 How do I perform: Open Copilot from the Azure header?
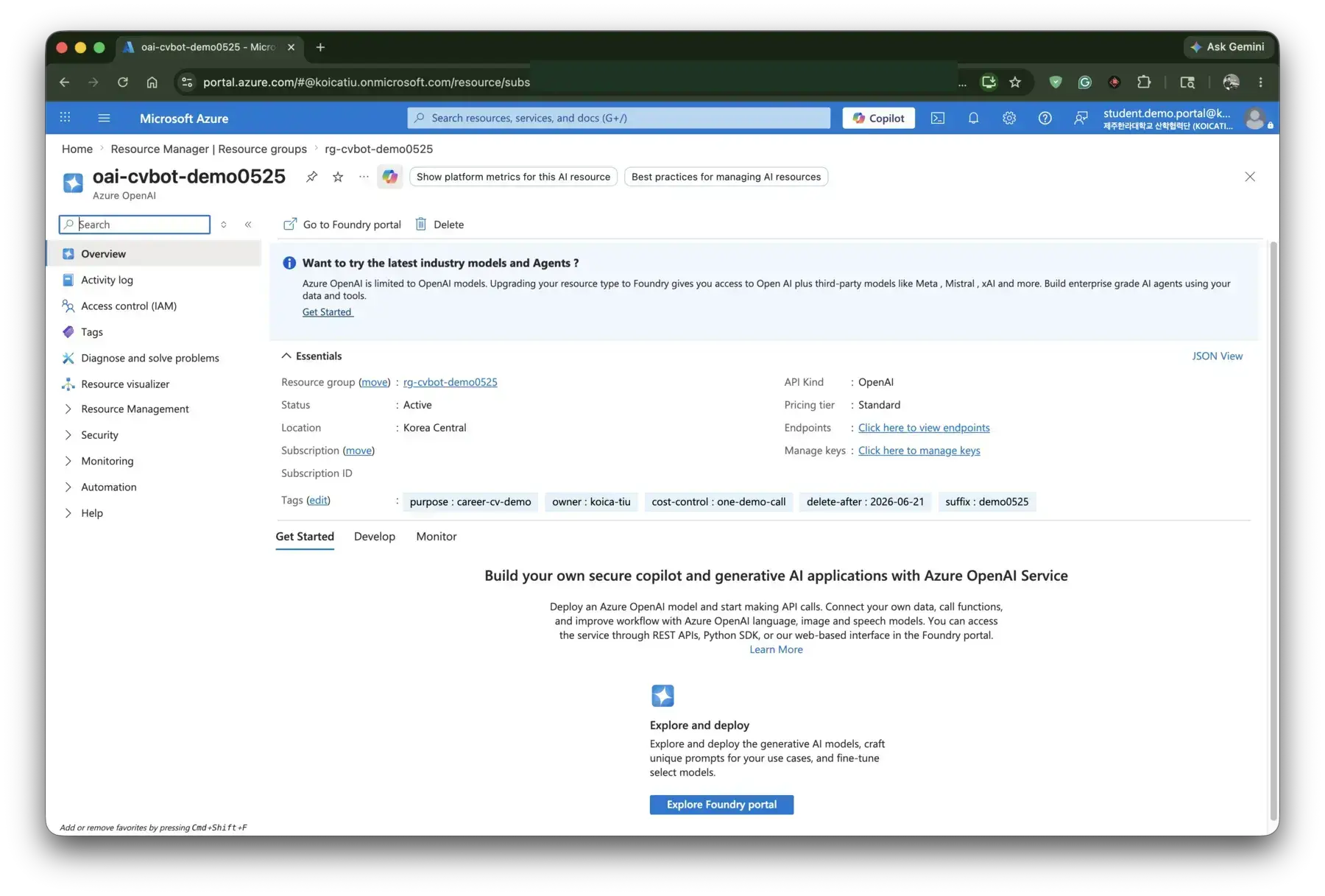[878, 118]
